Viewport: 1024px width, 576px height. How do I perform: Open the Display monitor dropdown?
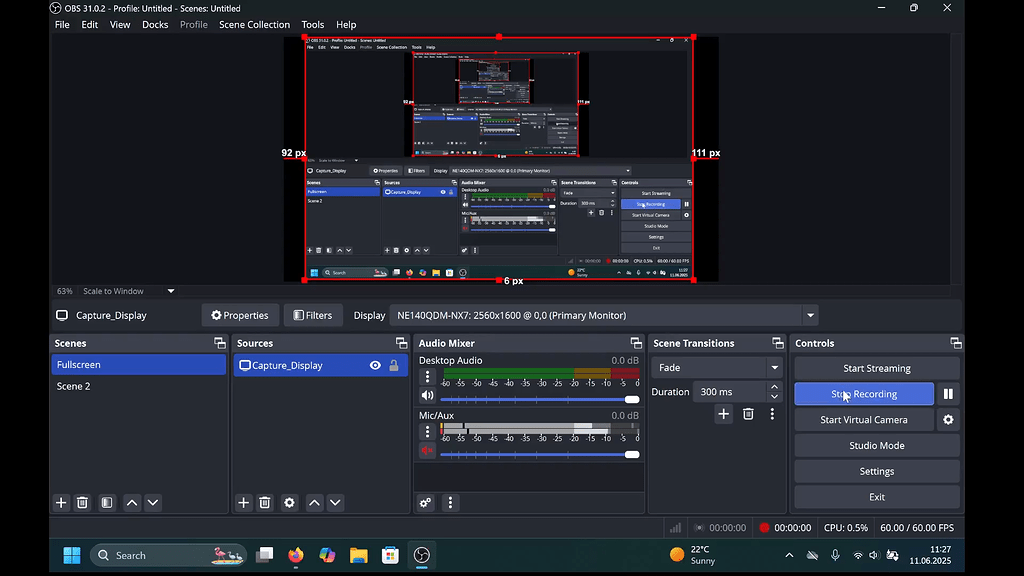(810, 315)
